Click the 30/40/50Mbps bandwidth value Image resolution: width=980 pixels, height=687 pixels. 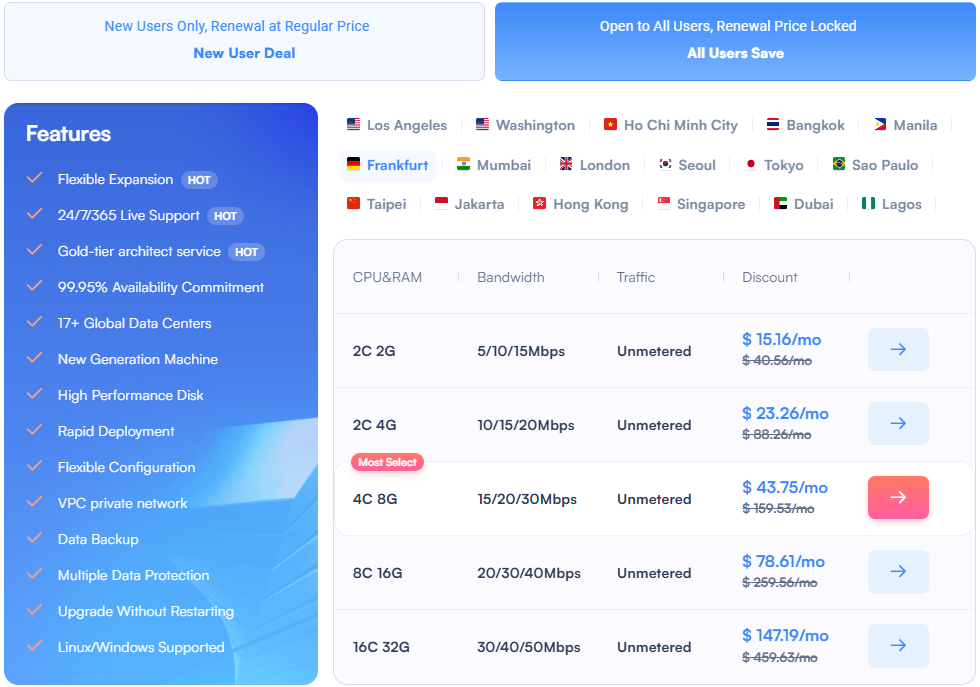529,647
